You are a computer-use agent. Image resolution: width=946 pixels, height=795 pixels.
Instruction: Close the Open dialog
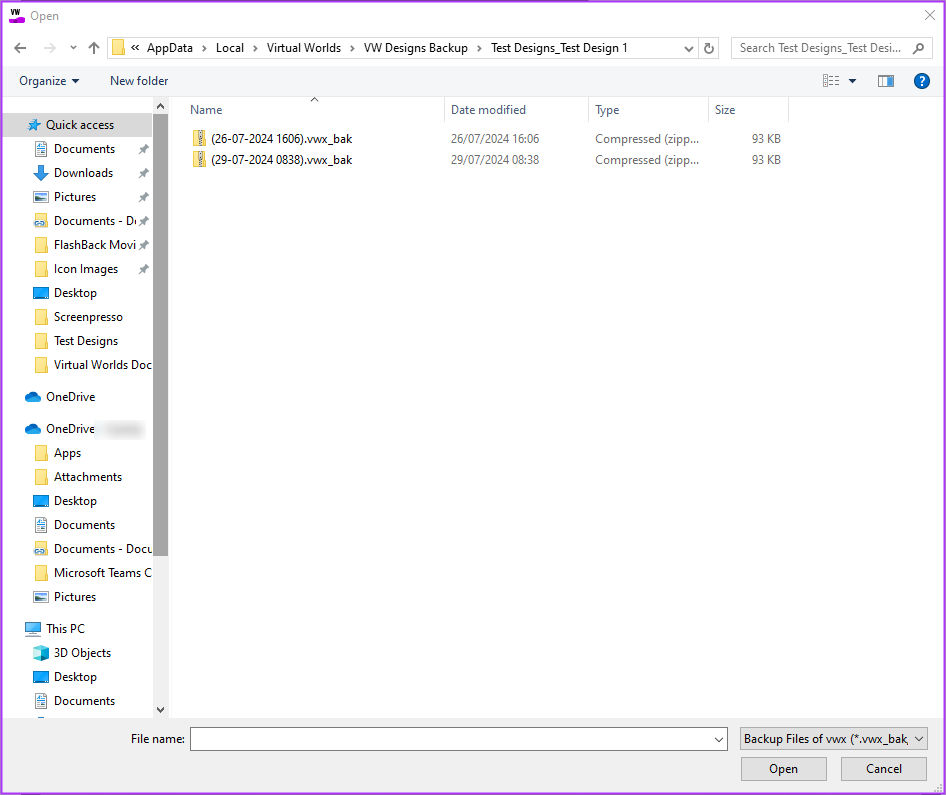click(x=930, y=16)
